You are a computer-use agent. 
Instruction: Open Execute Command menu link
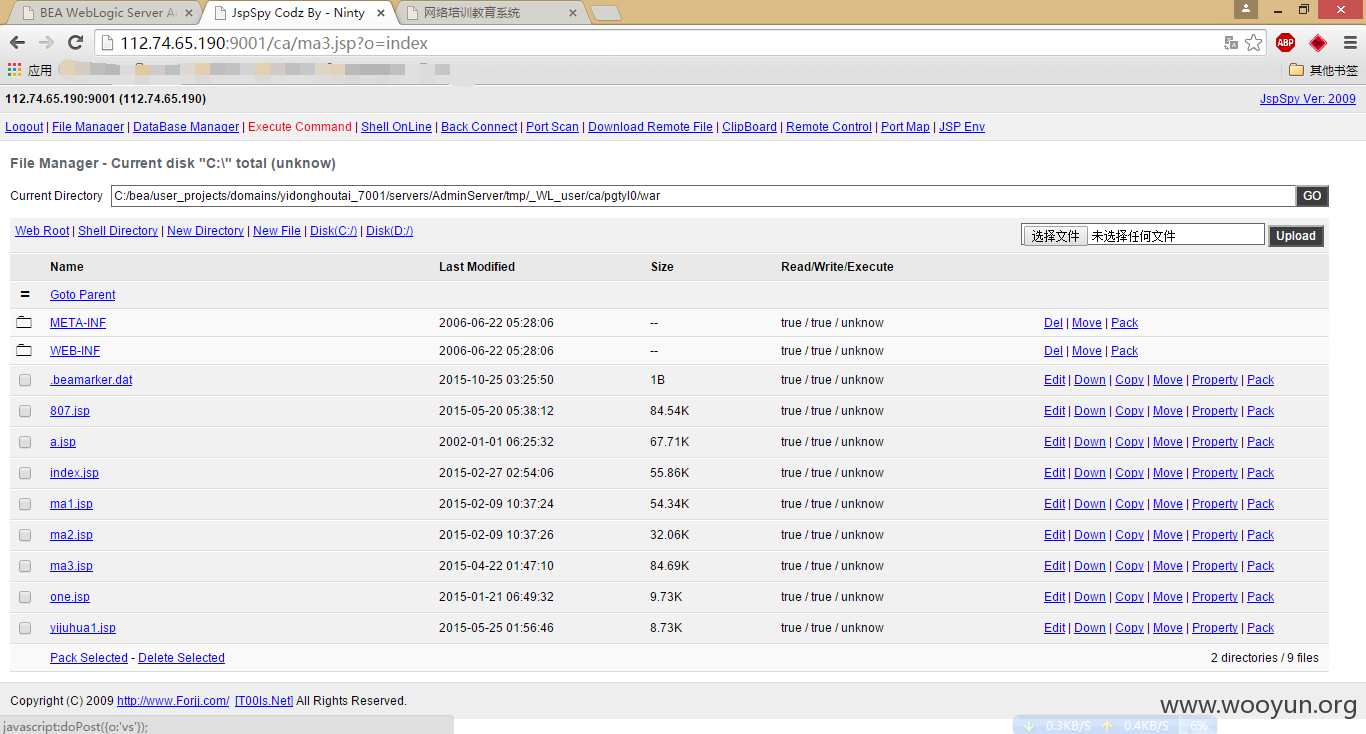click(x=300, y=127)
